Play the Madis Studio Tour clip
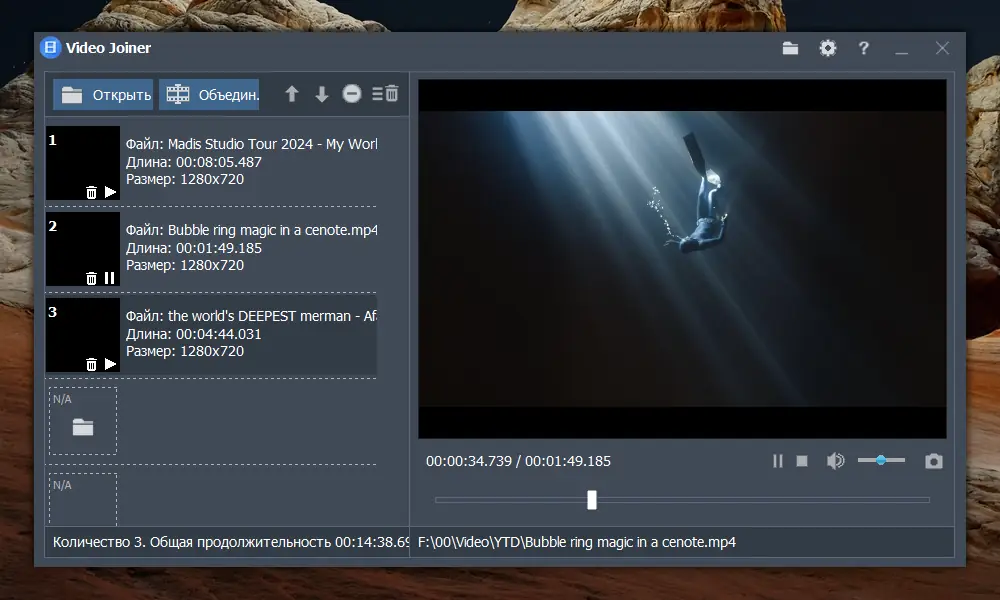 (110, 192)
